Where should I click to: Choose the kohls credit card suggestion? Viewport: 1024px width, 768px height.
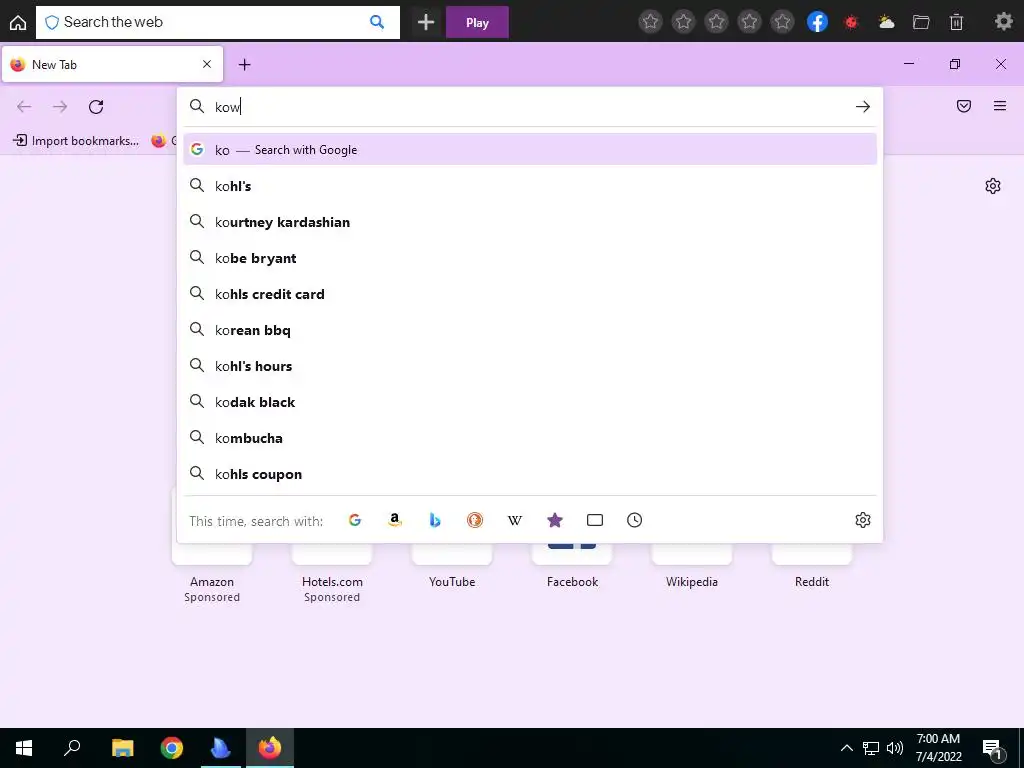530,294
